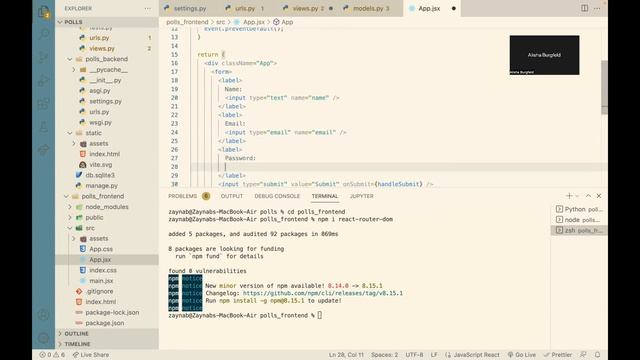This screenshot has height=360, width=640.
Task: Collapse the POLLS root folder
Action: [x=107, y=22]
